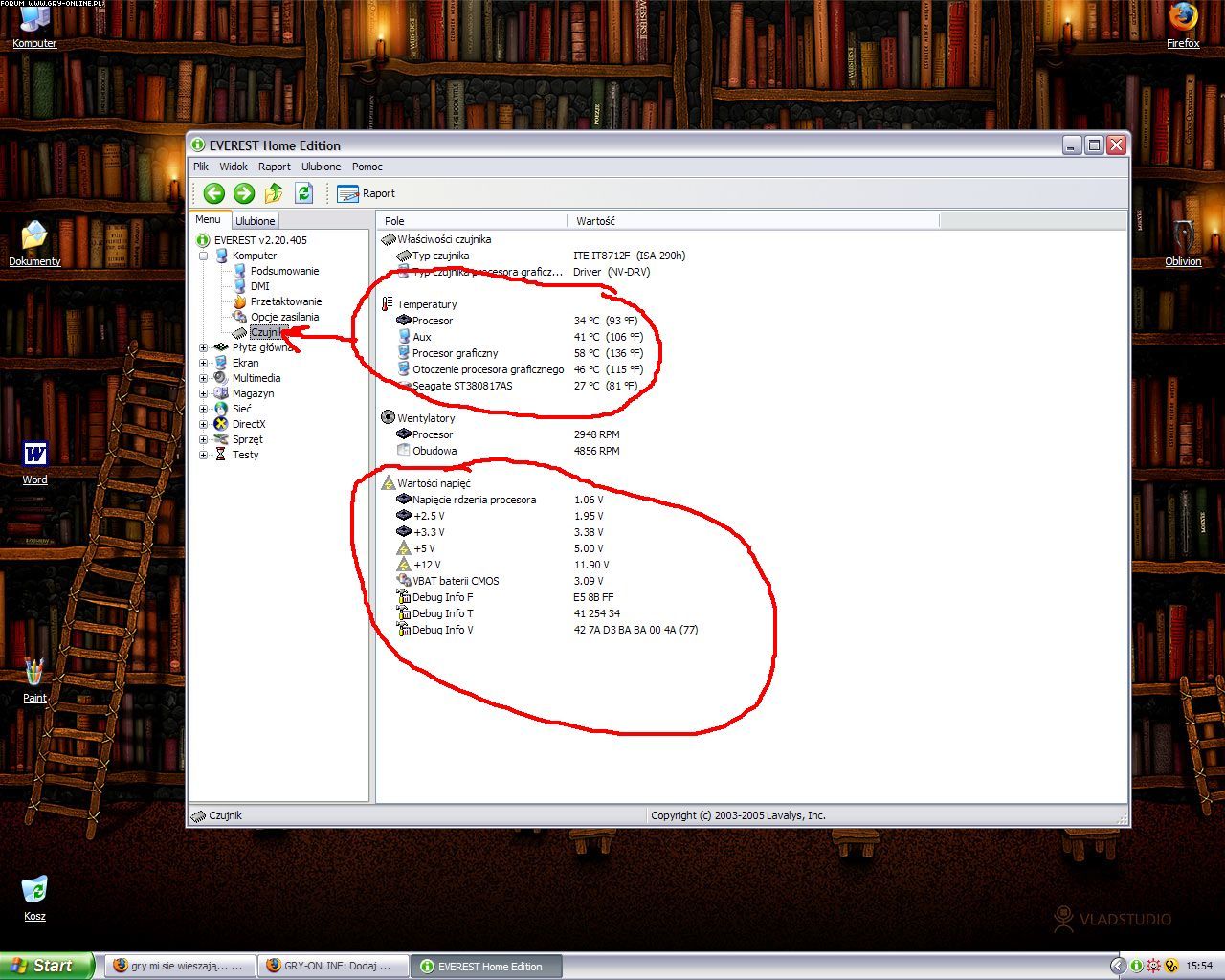Click the Wartość column header

(x=595, y=221)
